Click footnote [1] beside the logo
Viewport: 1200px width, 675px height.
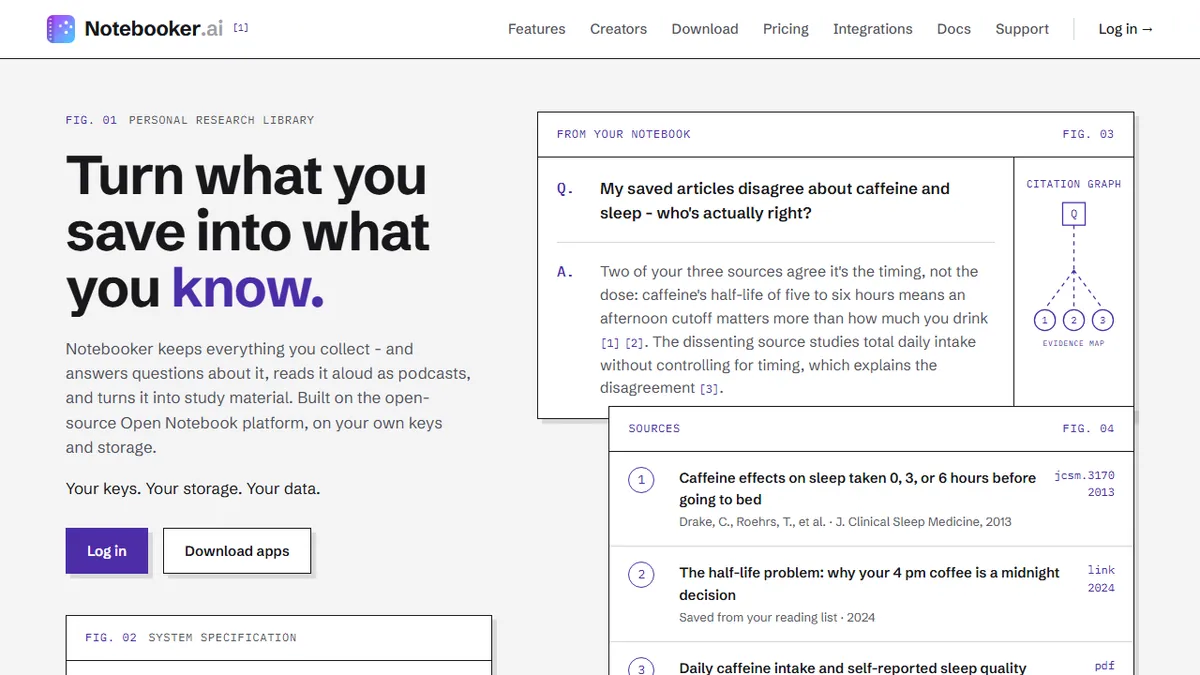[241, 27]
